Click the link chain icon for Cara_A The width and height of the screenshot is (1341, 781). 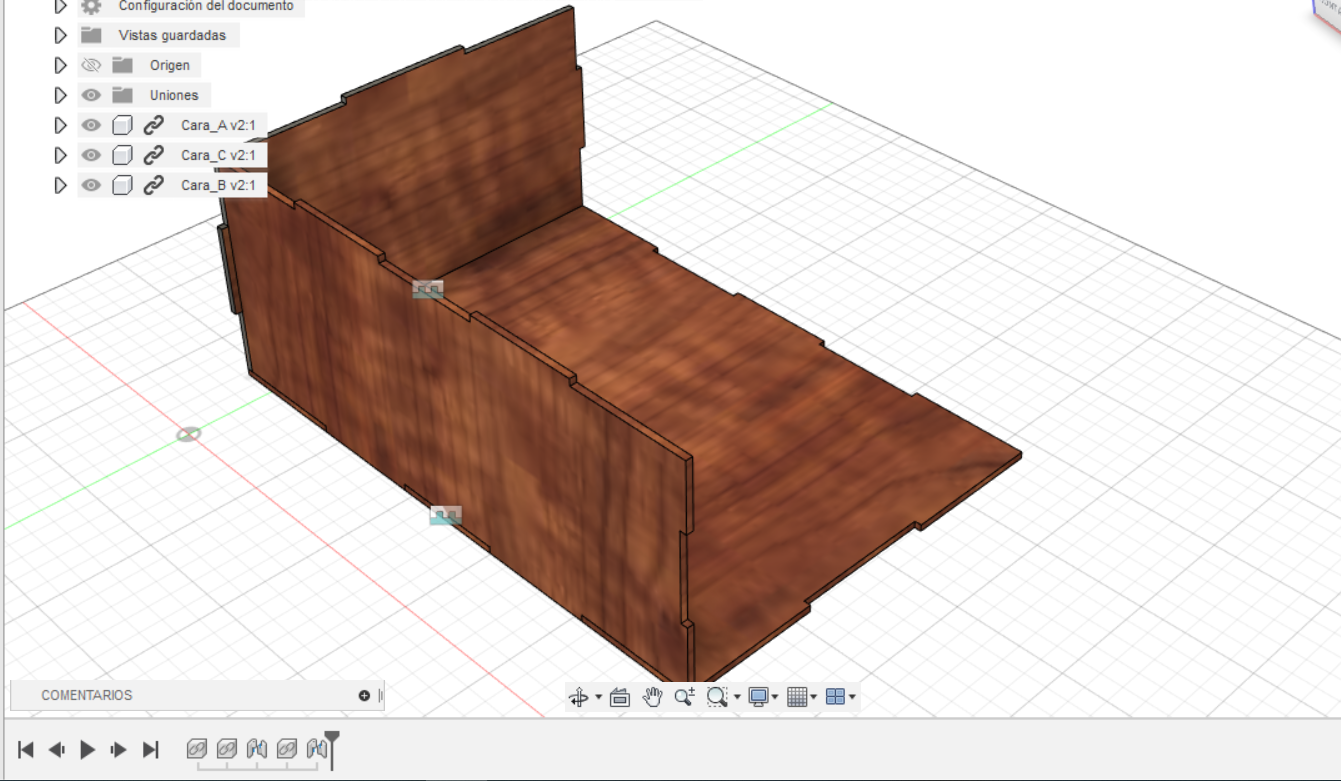click(x=153, y=125)
